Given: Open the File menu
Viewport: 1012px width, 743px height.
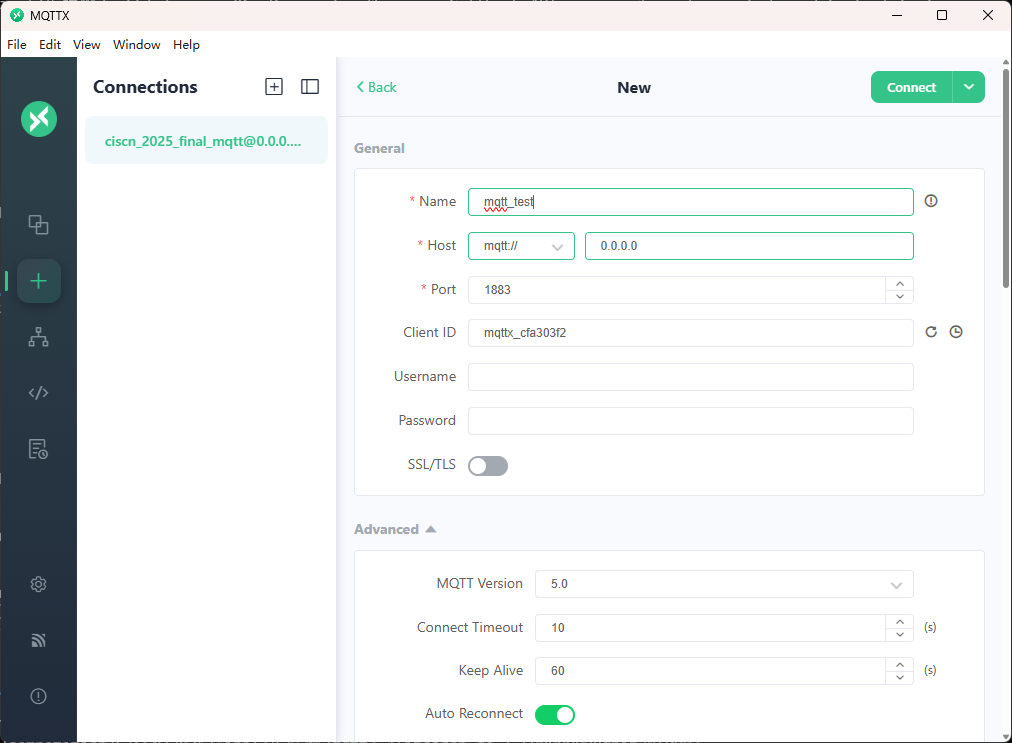Looking at the screenshot, I should pos(16,45).
